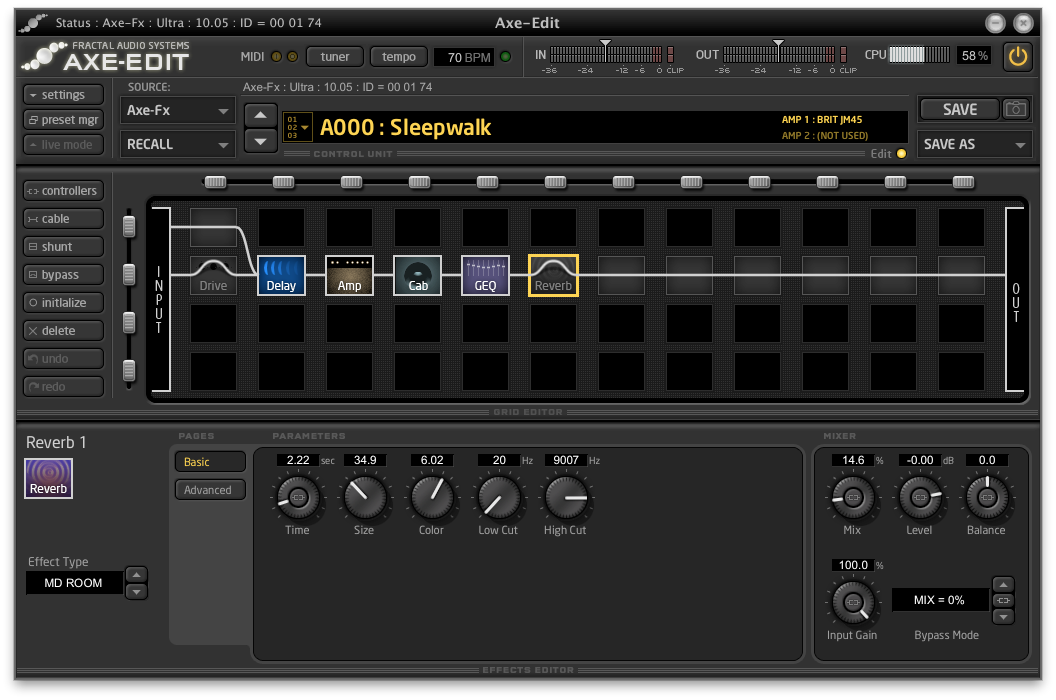The width and height of the screenshot is (1056, 700).
Task: Click the 2.22 sec Time value field
Action: pyautogui.click(x=298, y=460)
